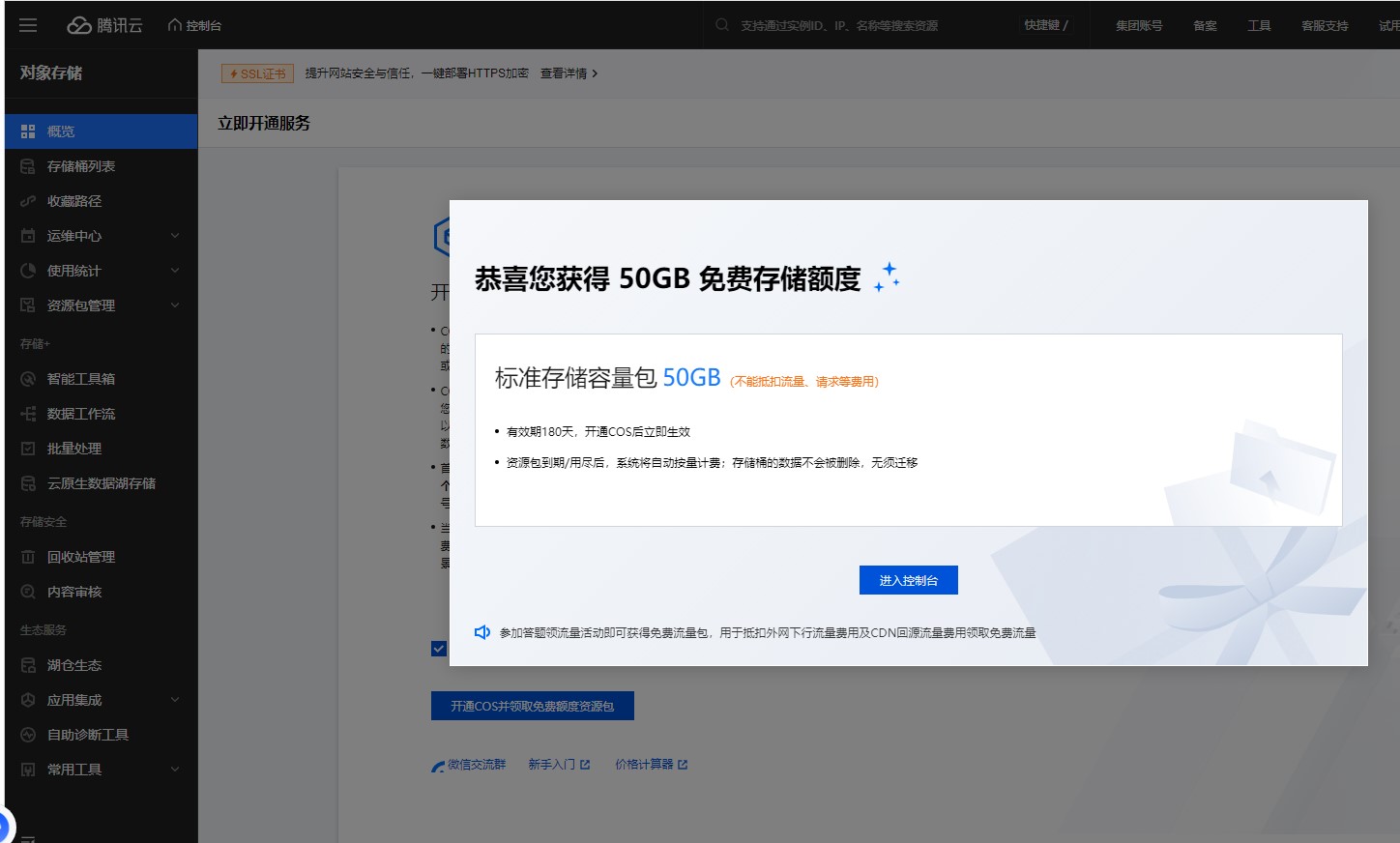Click the resource search input field
1400x843 pixels.
[x=860, y=25]
